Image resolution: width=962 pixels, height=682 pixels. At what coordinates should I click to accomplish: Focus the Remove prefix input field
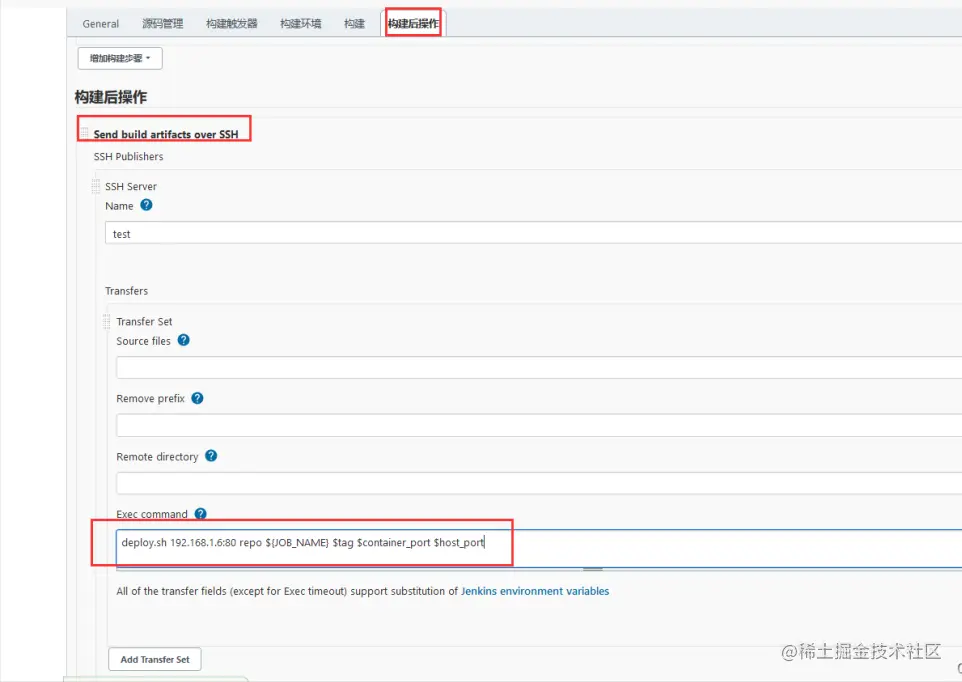[x=539, y=425]
